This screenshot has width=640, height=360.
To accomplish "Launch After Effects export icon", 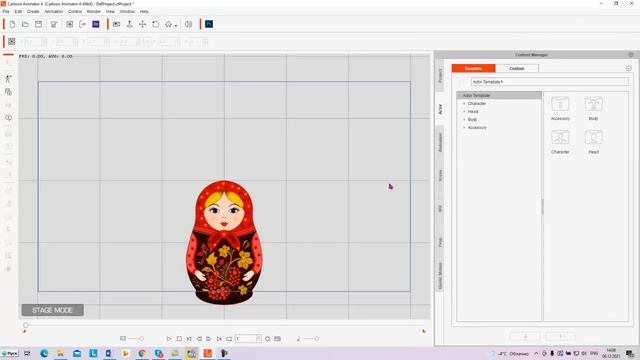I will pyautogui.click(x=96, y=24).
